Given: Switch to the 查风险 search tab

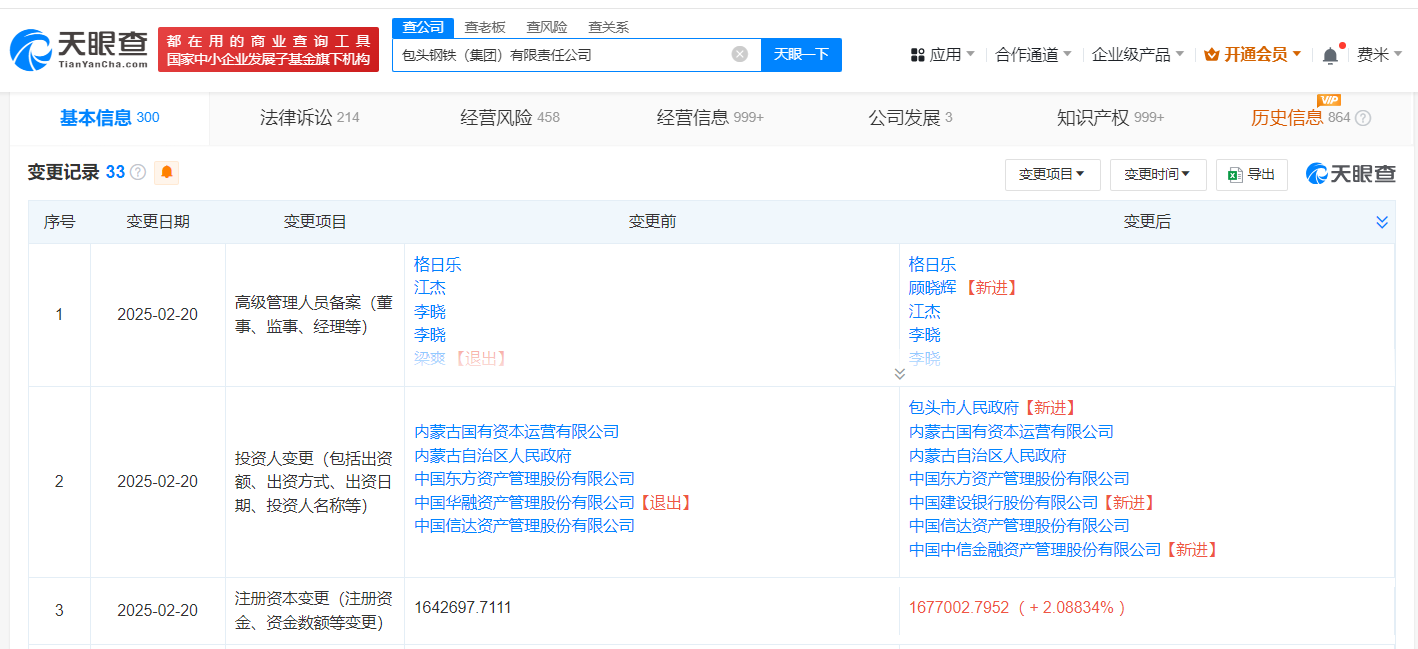Looking at the screenshot, I should pyautogui.click(x=547, y=28).
